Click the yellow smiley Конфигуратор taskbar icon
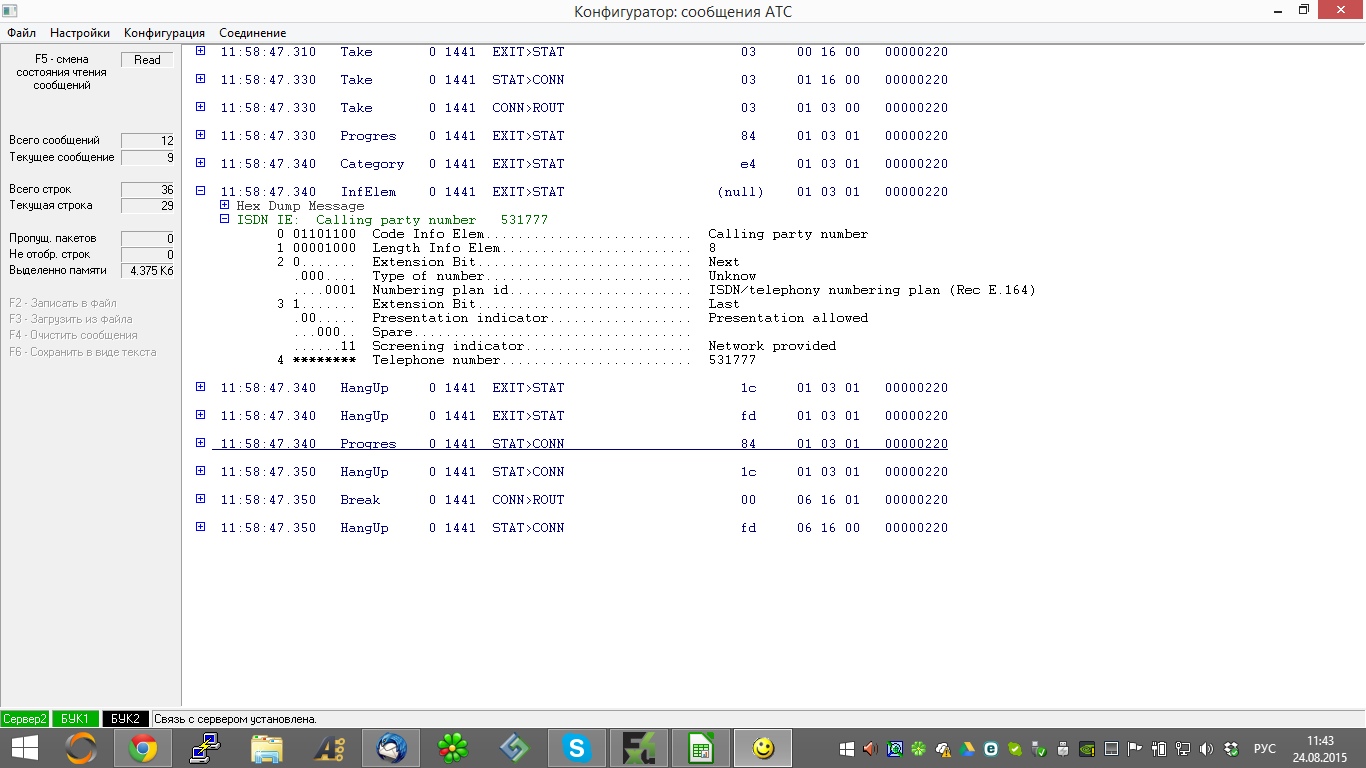 click(763, 747)
